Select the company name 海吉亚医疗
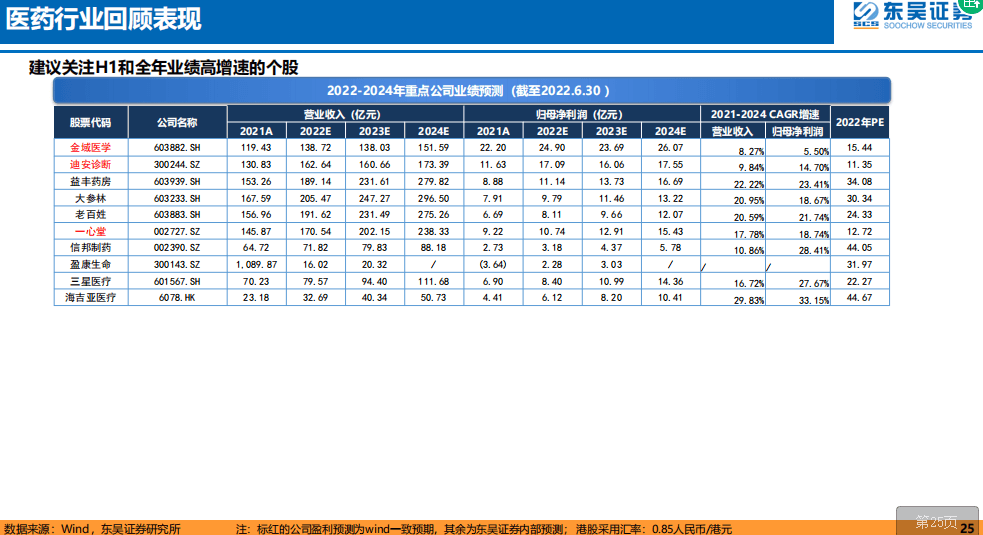Image resolution: width=983 pixels, height=535 pixels. click(x=90, y=297)
